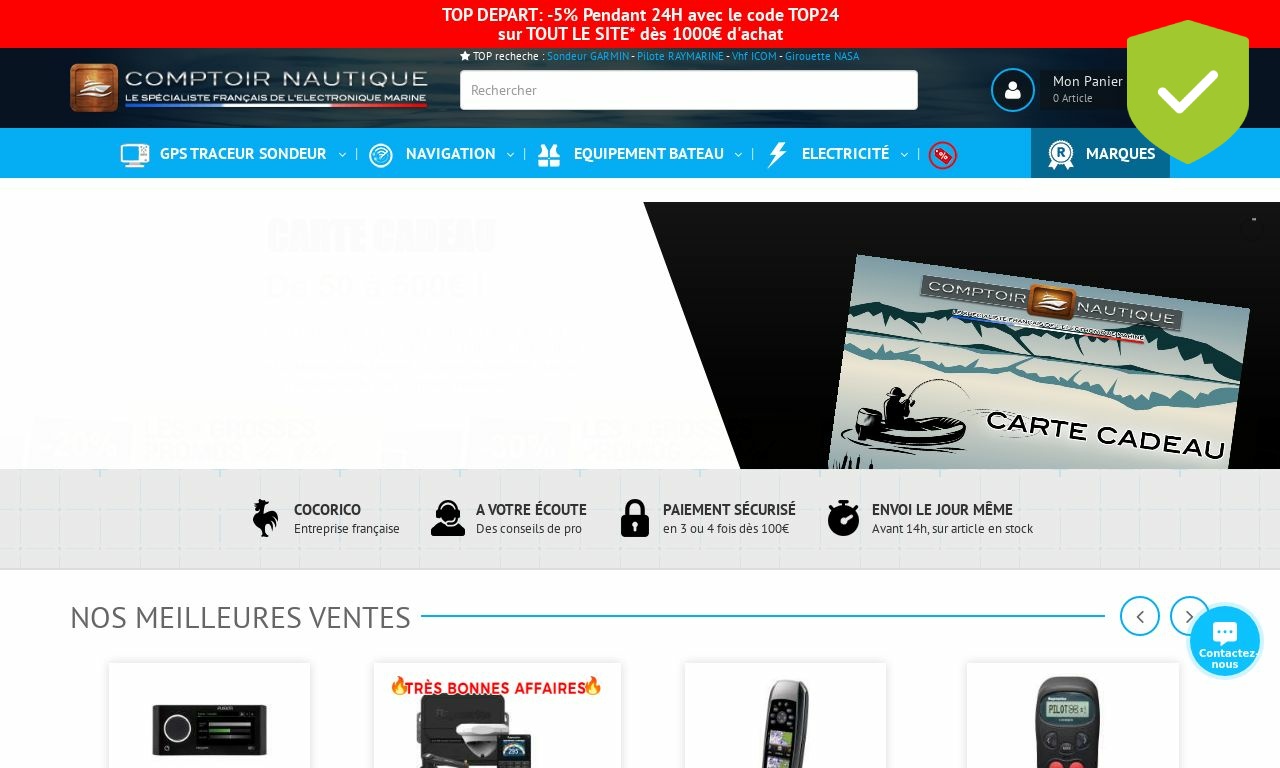Expand the Equipement Bateau dropdown
The width and height of the screenshot is (1280, 768).
(x=648, y=154)
